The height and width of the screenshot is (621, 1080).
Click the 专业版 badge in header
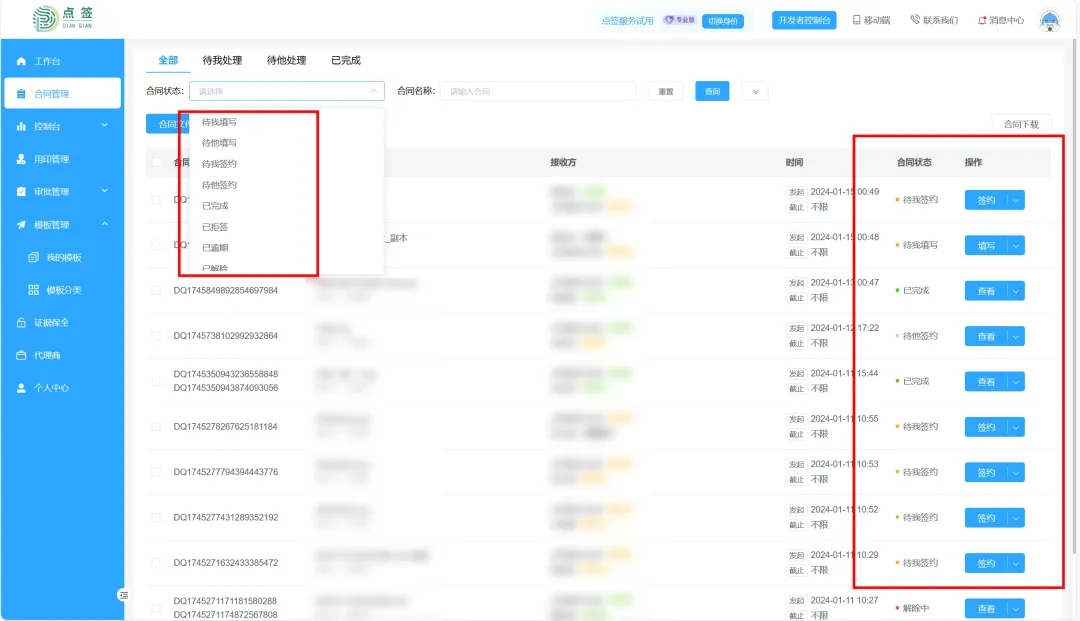[x=680, y=20]
